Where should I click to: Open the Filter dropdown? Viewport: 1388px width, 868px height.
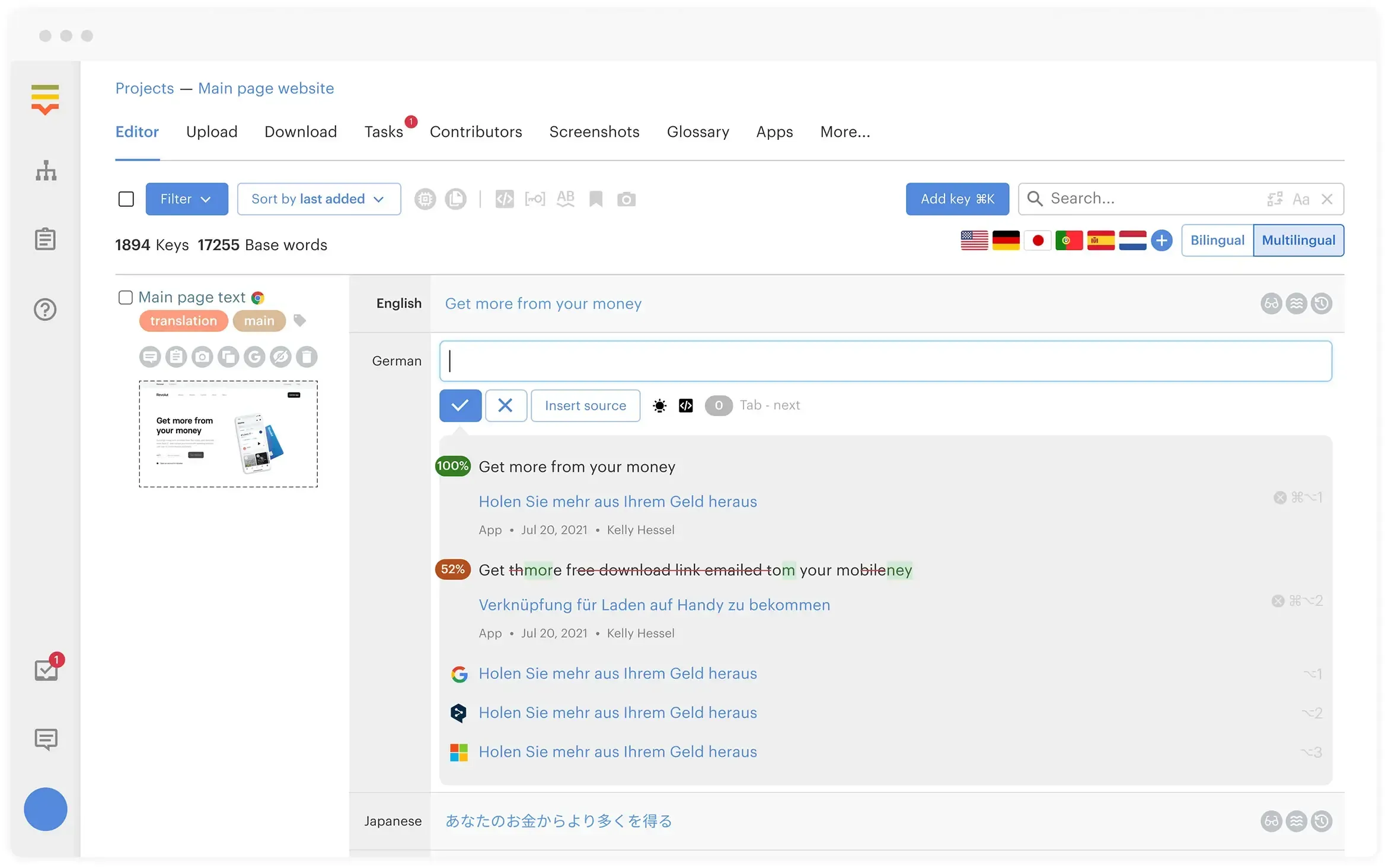click(186, 199)
